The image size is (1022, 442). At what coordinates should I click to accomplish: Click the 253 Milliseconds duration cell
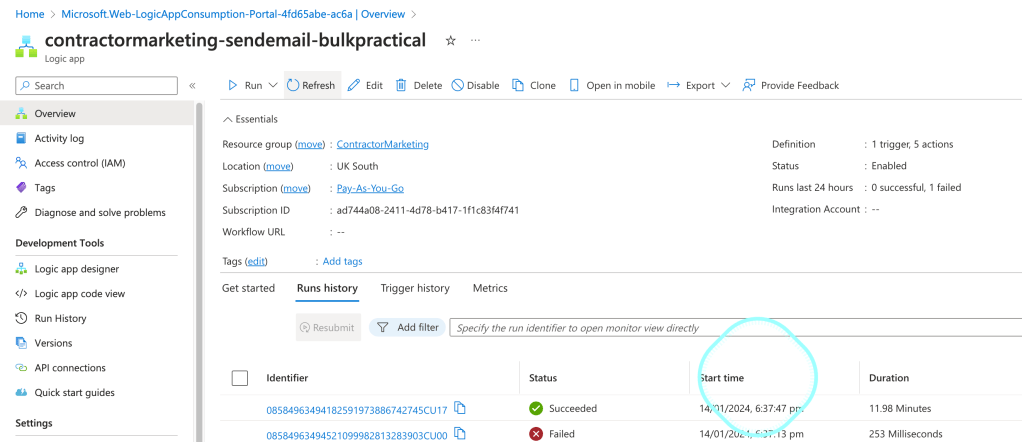point(906,434)
